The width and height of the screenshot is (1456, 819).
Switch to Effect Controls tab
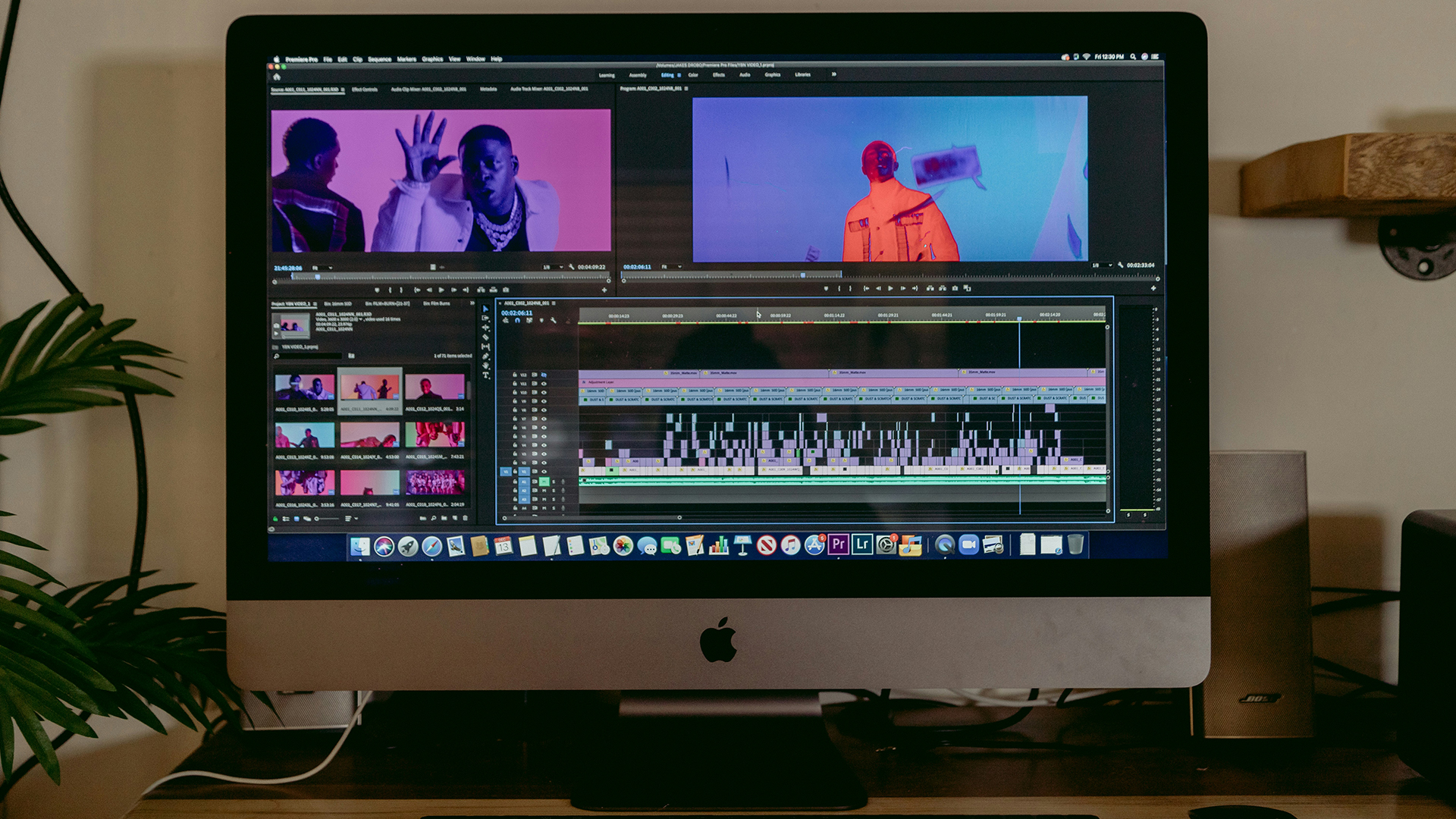pyautogui.click(x=365, y=89)
